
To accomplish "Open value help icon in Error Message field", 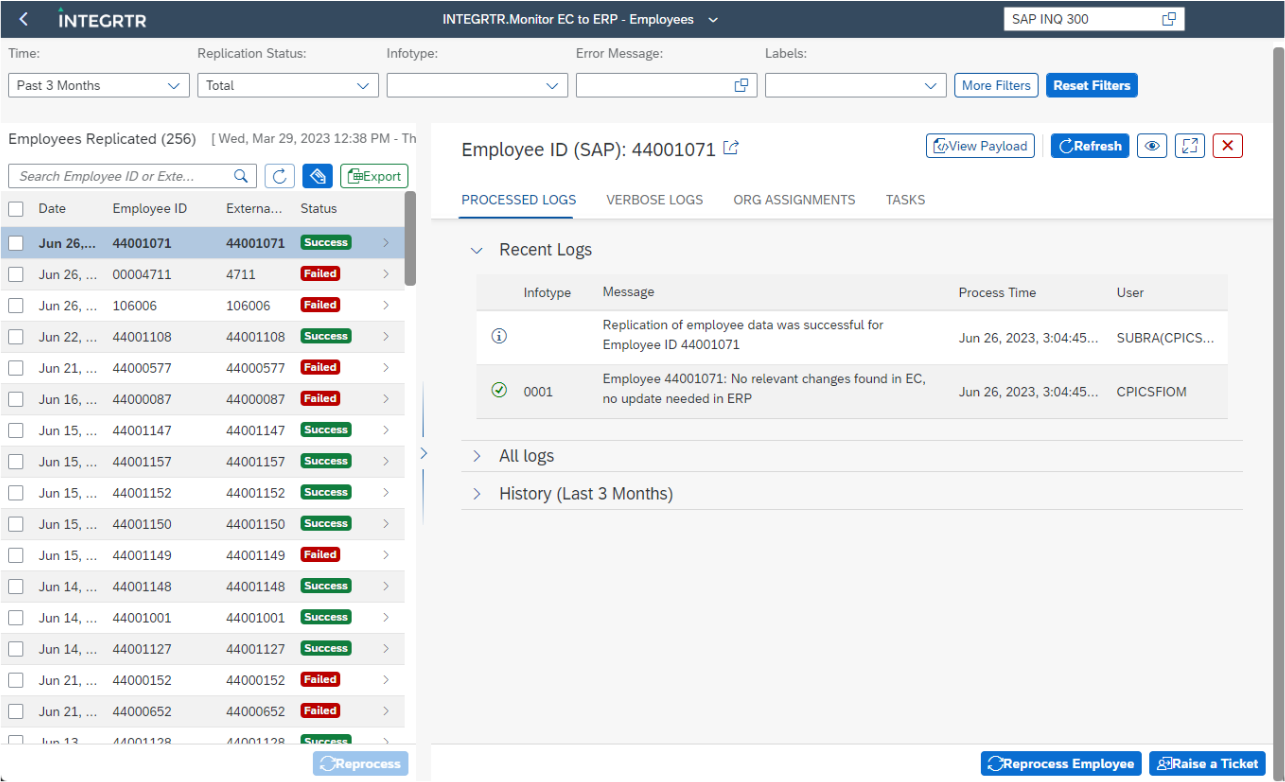I will (x=741, y=86).
